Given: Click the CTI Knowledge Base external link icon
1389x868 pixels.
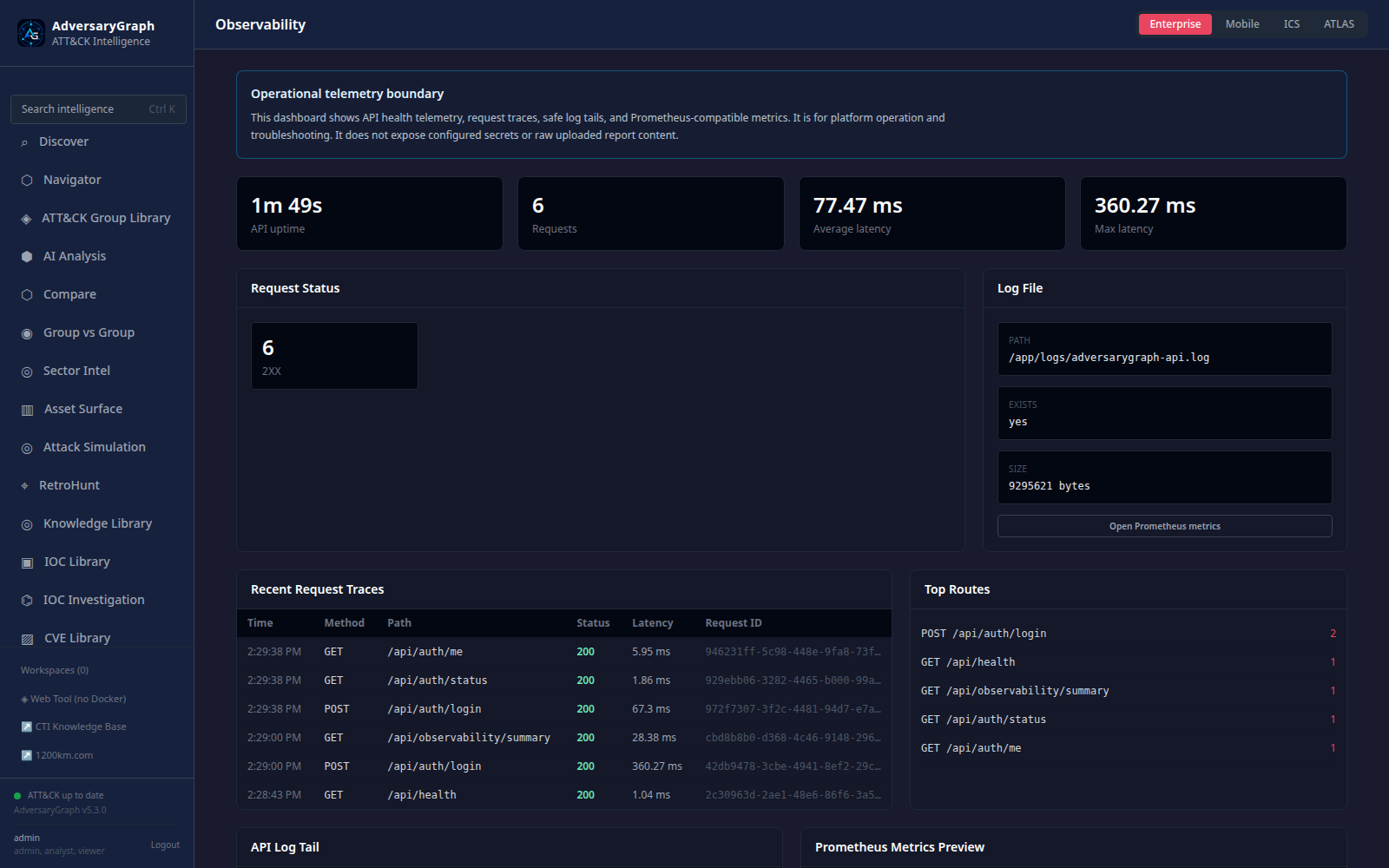Looking at the screenshot, I should click(x=26, y=727).
